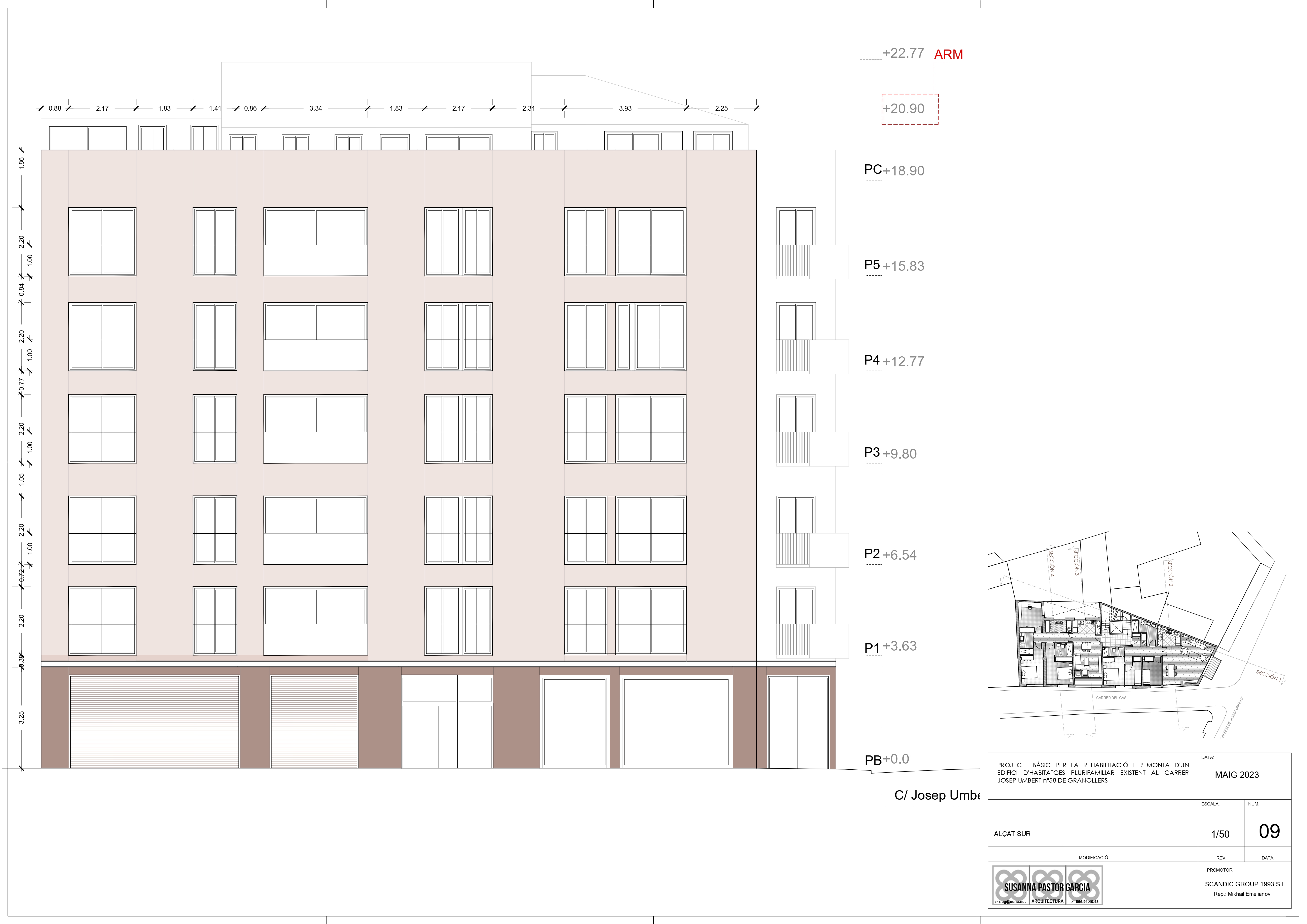Click the MAIG 2023 date field

[x=1236, y=775]
